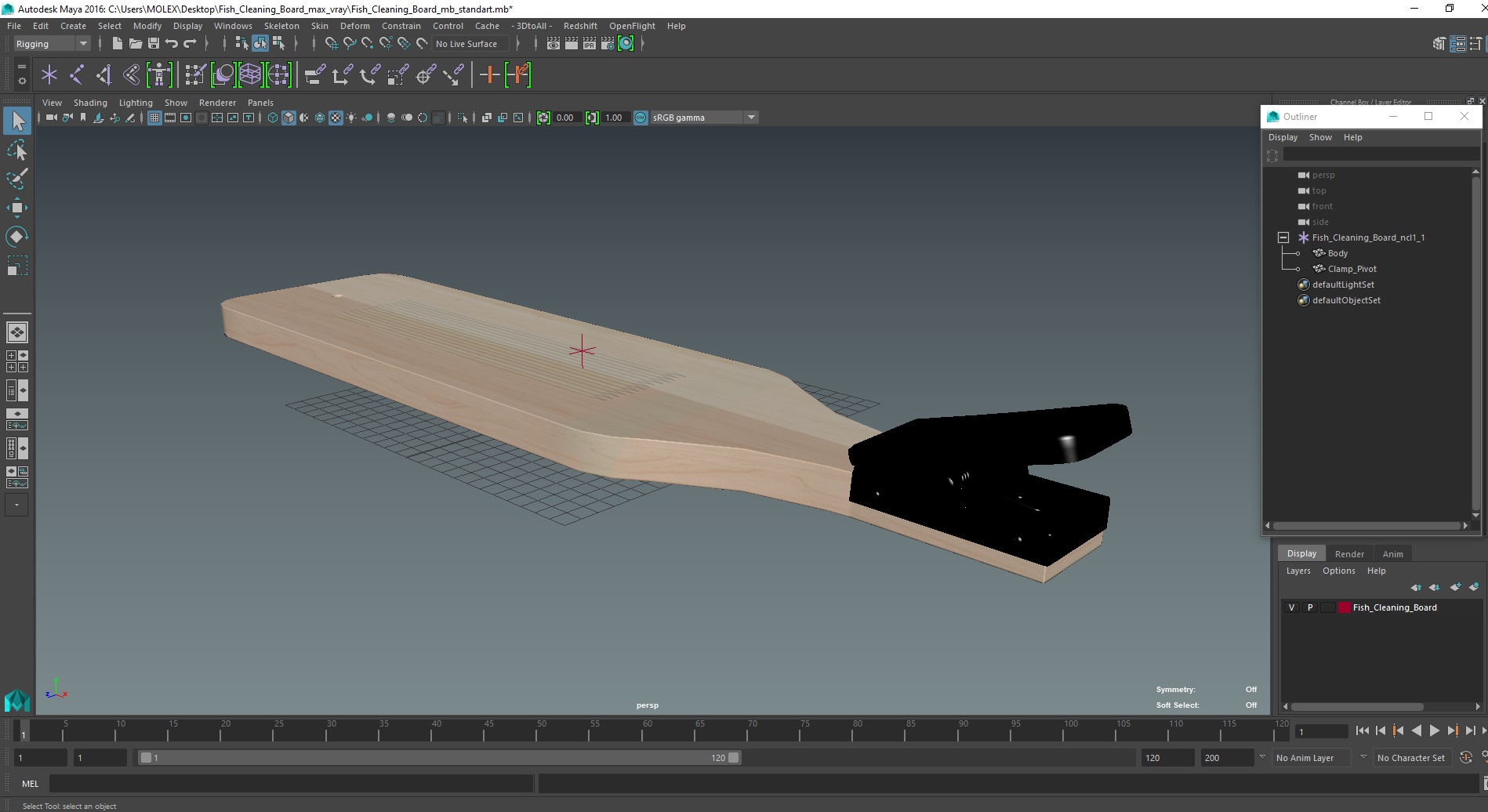Open the sRGB gamma view transform dropdown
1488x812 pixels.
(751, 118)
